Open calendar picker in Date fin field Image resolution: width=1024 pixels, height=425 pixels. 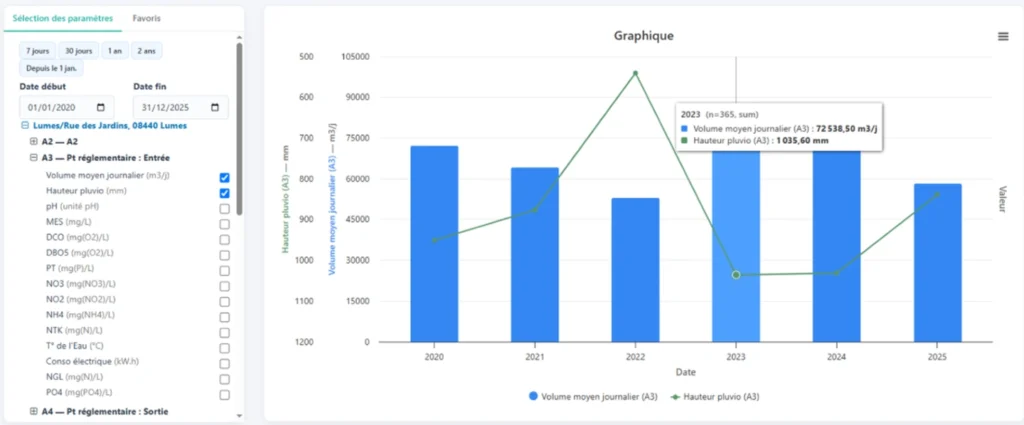(215, 108)
